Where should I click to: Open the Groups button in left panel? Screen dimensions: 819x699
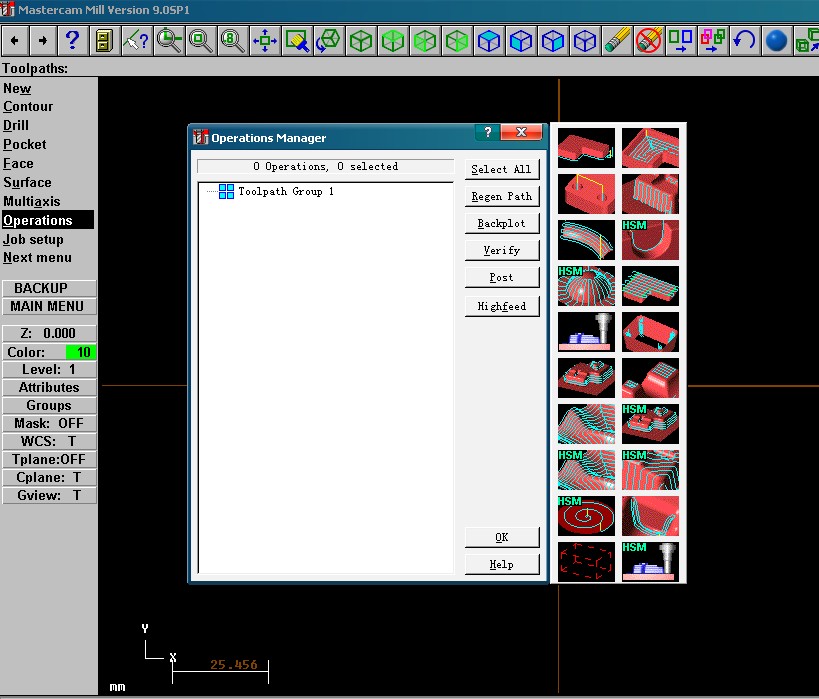click(49, 405)
